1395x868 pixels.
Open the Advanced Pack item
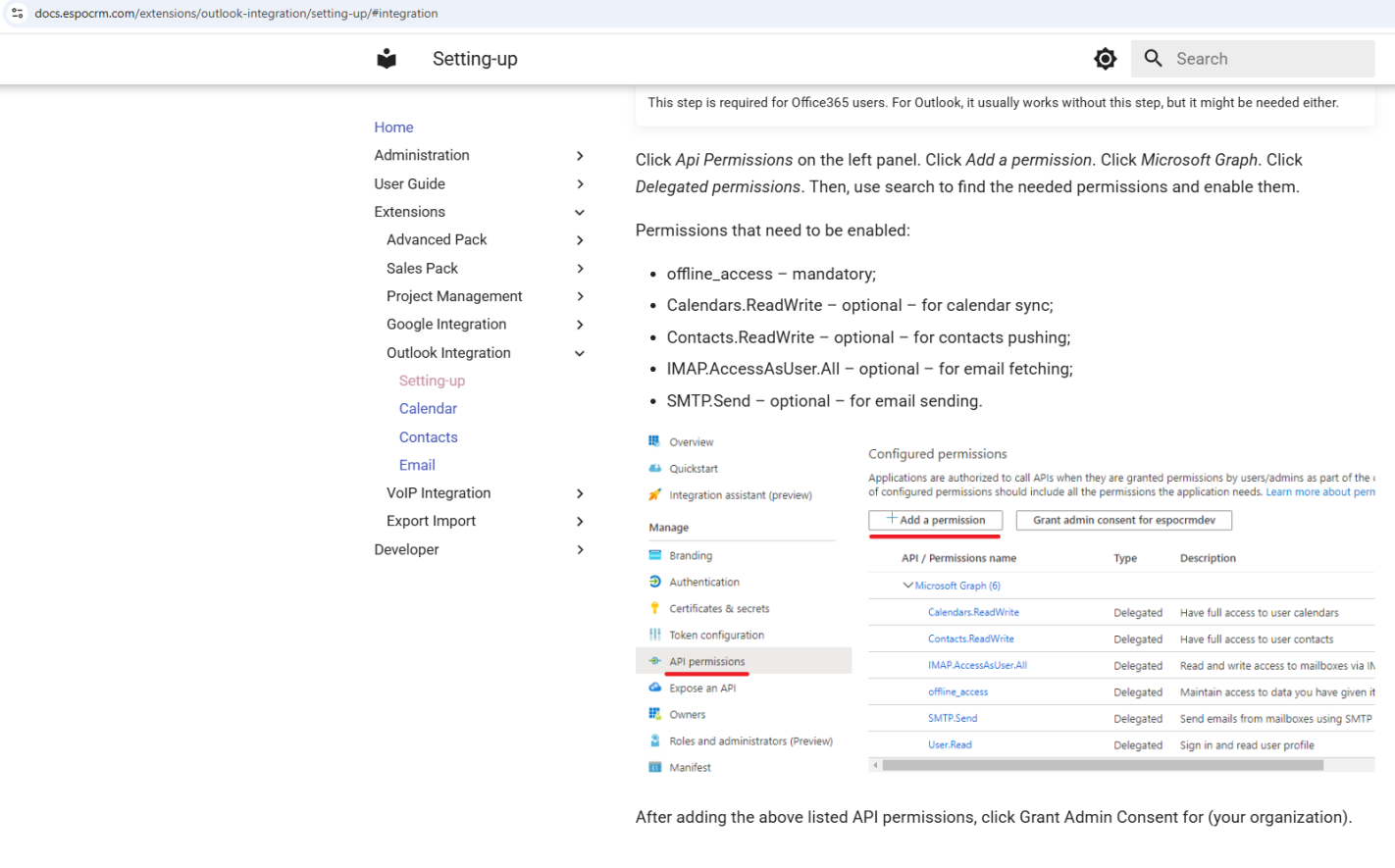coord(437,239)
